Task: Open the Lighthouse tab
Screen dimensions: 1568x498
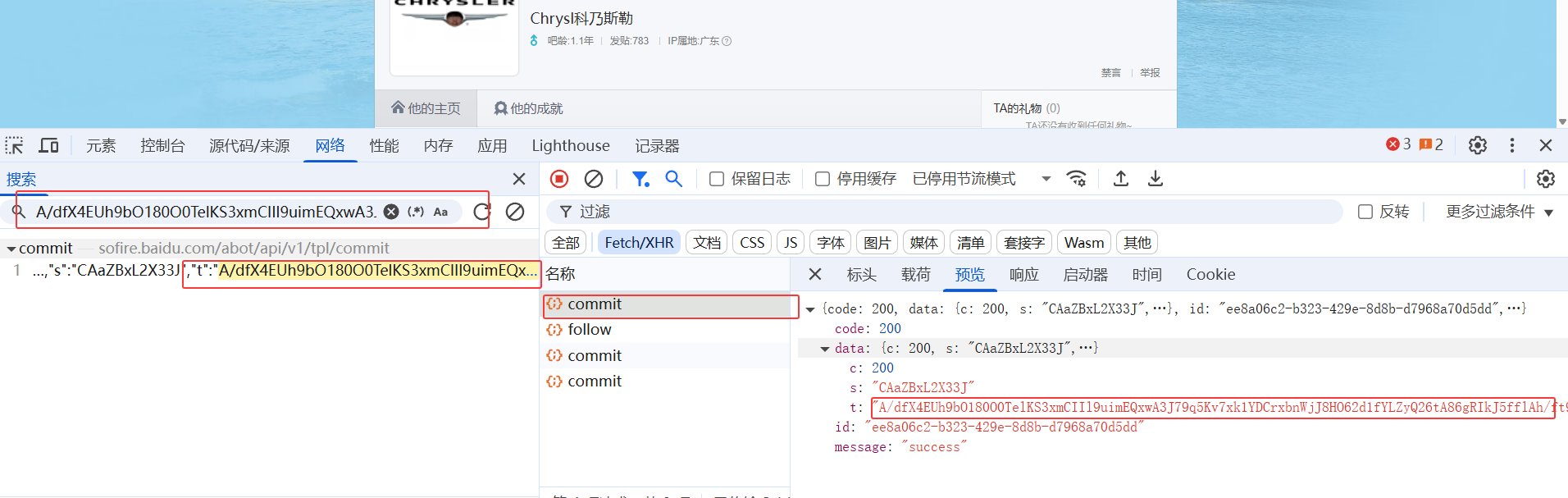Action: pos(571,145)
